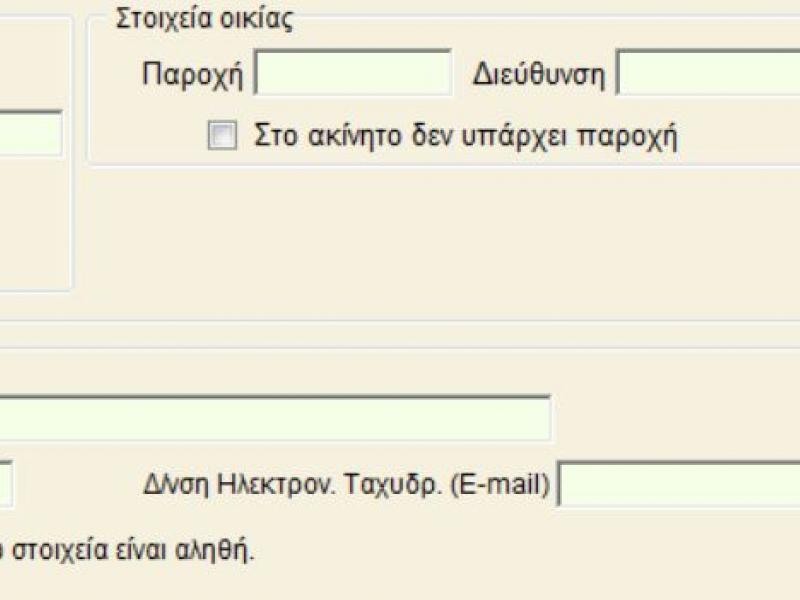Viewport: 800px width, 600px height.
Task: Toggle the "Στο ακίνητο δεν υπάρχει παροχή" checkbox
Action: point(221,136)
